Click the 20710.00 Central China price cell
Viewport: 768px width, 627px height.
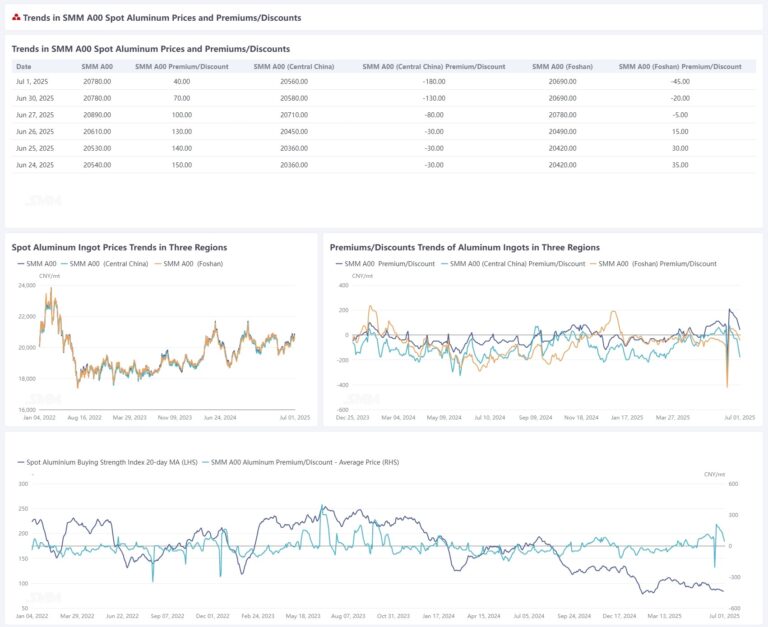pyautogui.click(x=294, y=115)
